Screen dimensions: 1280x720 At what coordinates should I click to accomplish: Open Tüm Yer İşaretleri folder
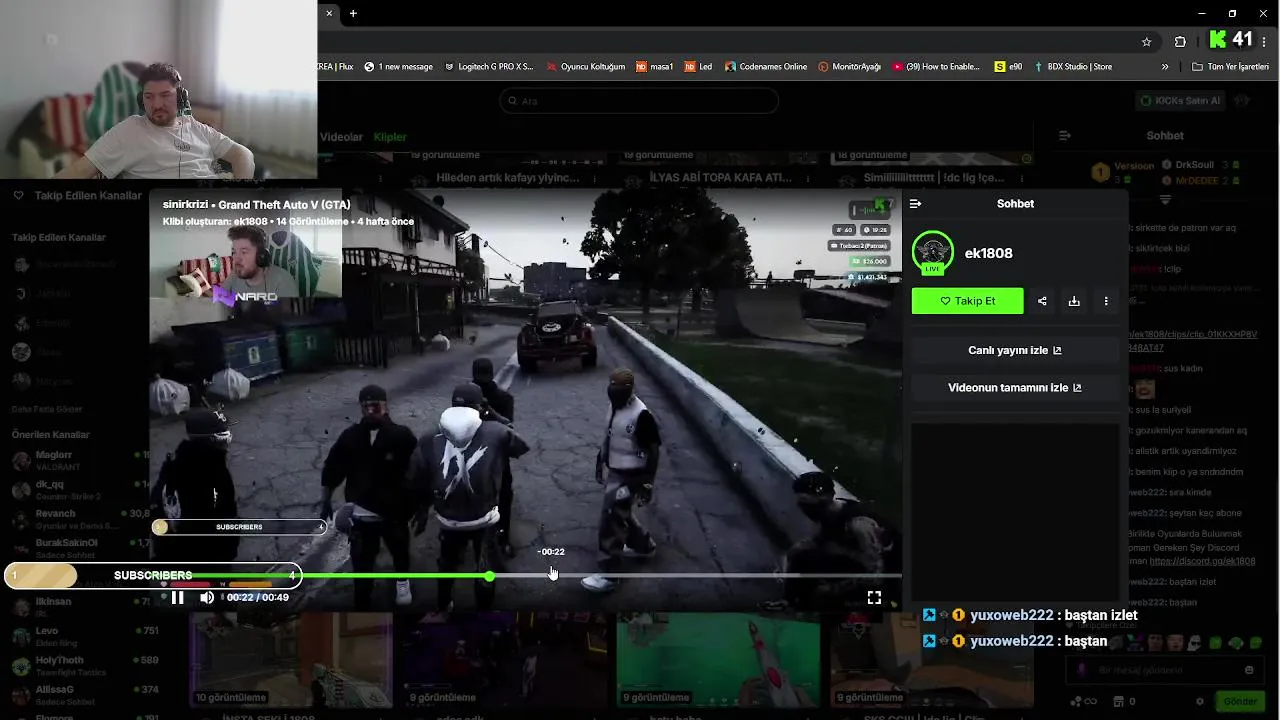[x=1230, y=67]
